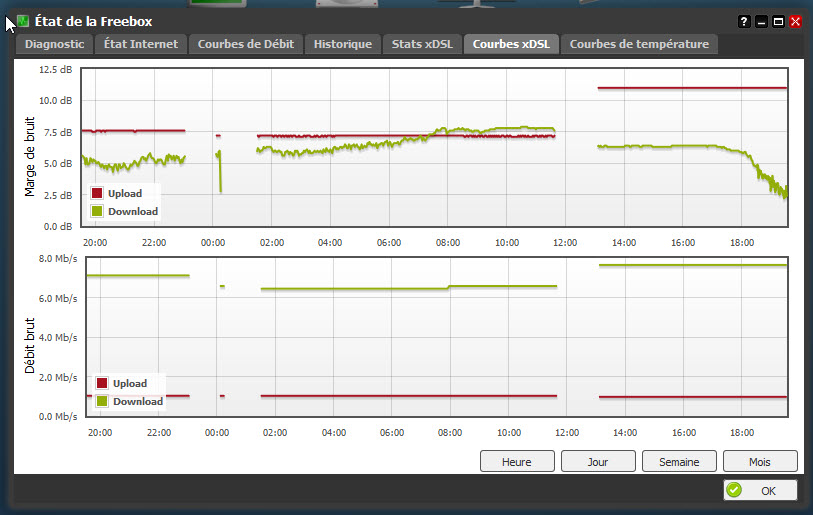813x515 pixels.
Task: Click red Upload swatch in Débit brut legend
Action: (x=102, y=383)
